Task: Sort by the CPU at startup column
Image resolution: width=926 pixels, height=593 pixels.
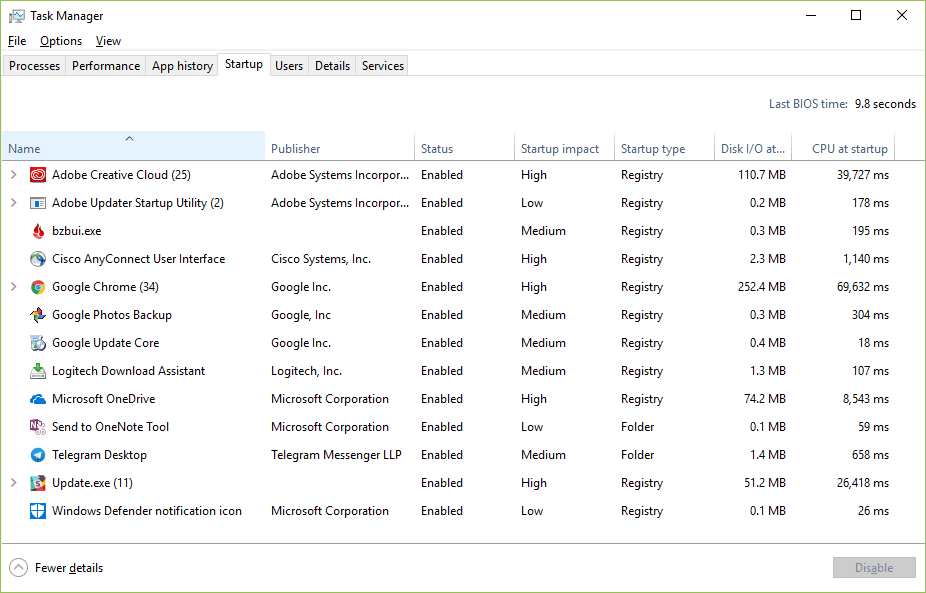Action: click(x=843, y=147)
